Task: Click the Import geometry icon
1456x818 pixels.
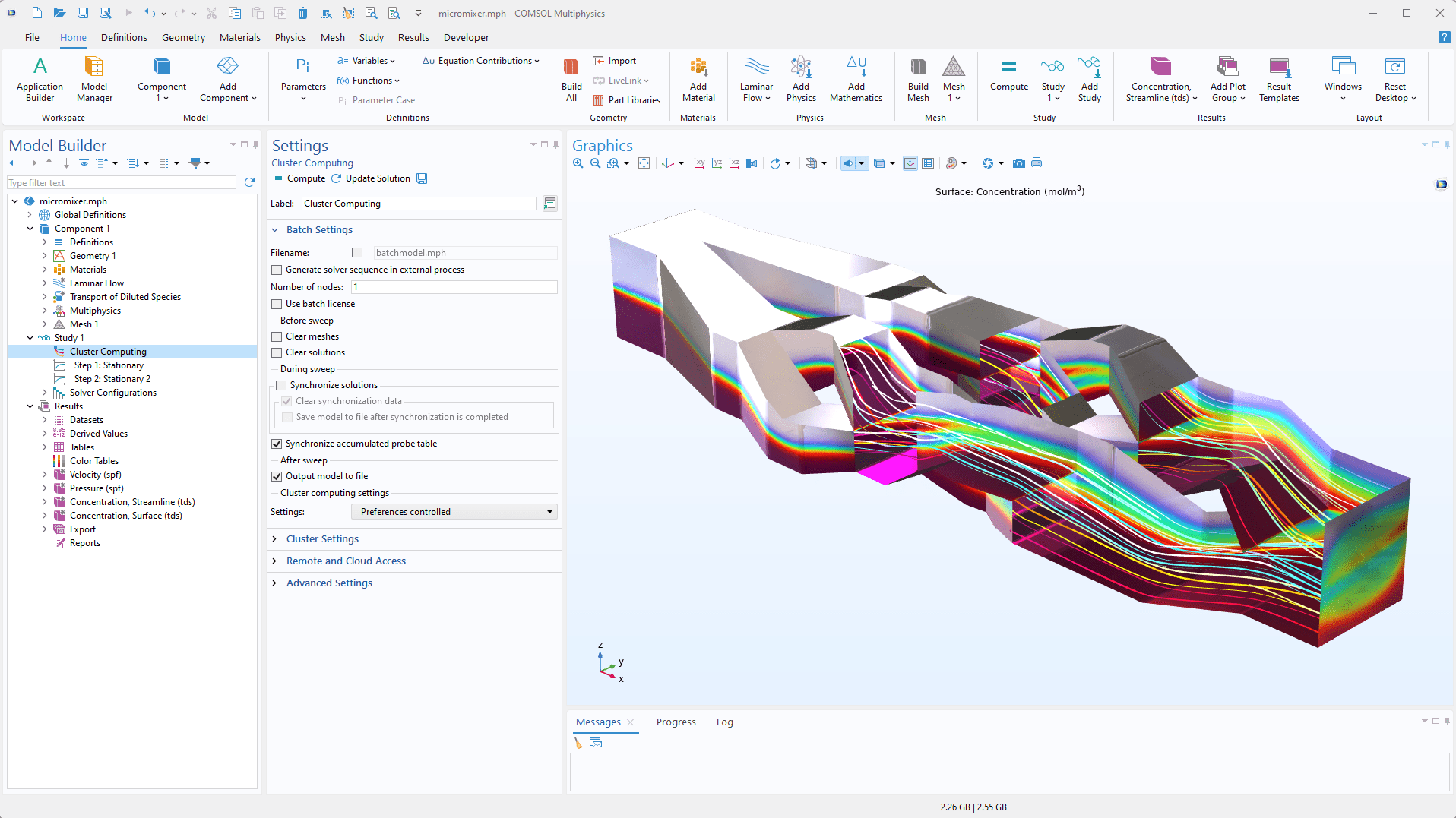Action: [x=614, y=61]
